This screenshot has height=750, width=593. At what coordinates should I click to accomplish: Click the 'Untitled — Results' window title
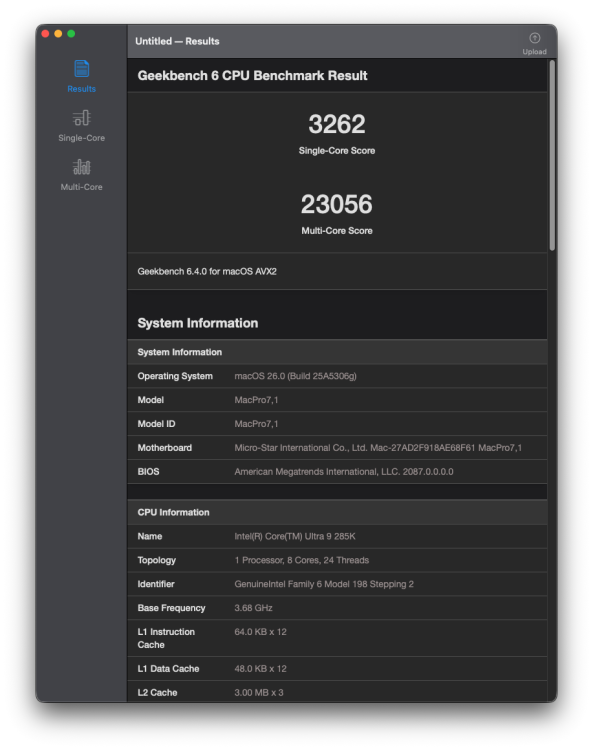pos(177,41)
